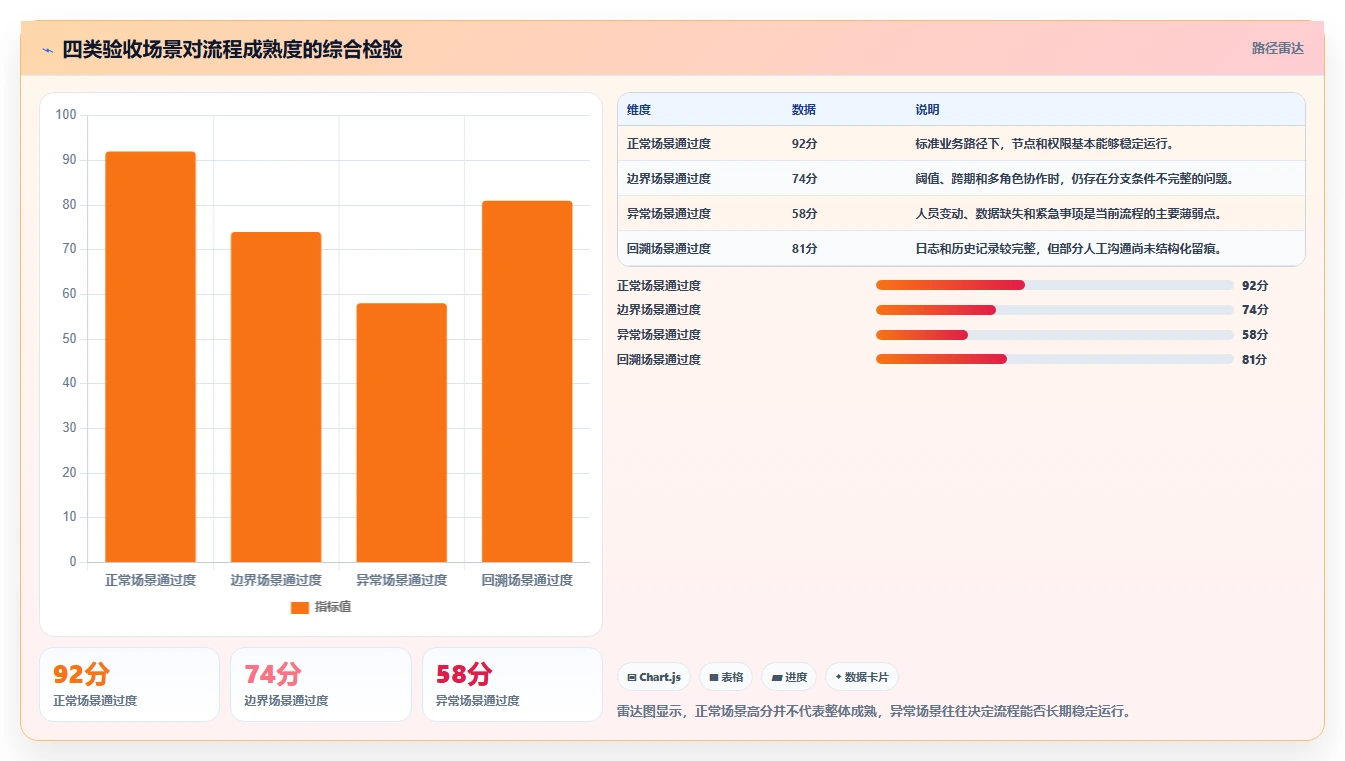Click the description starting 阈值、跨期和多角色

coord(1074,179)
